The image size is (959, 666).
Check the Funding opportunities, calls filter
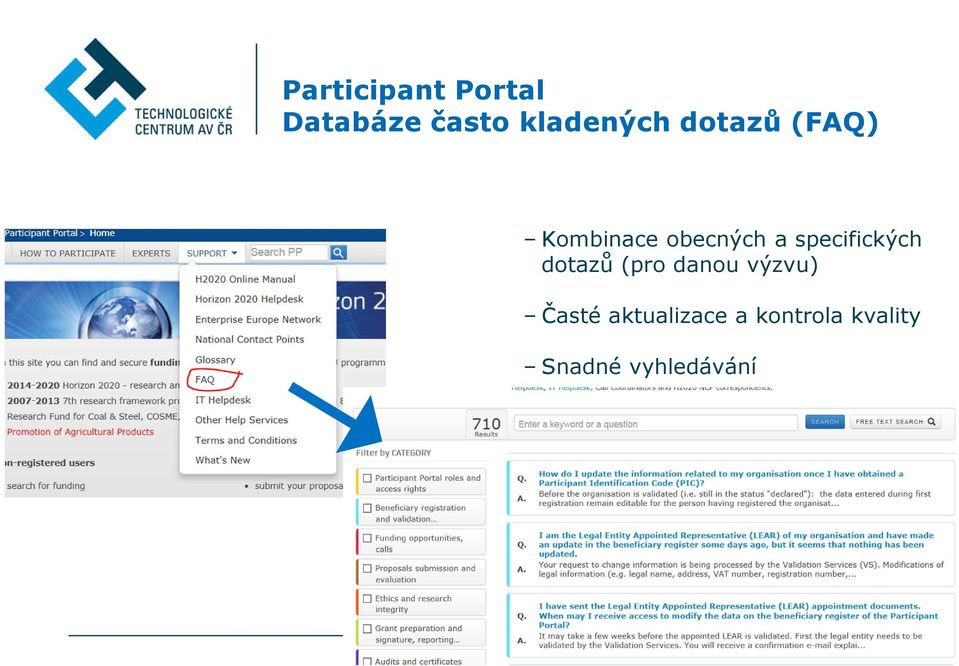(367, 538)
